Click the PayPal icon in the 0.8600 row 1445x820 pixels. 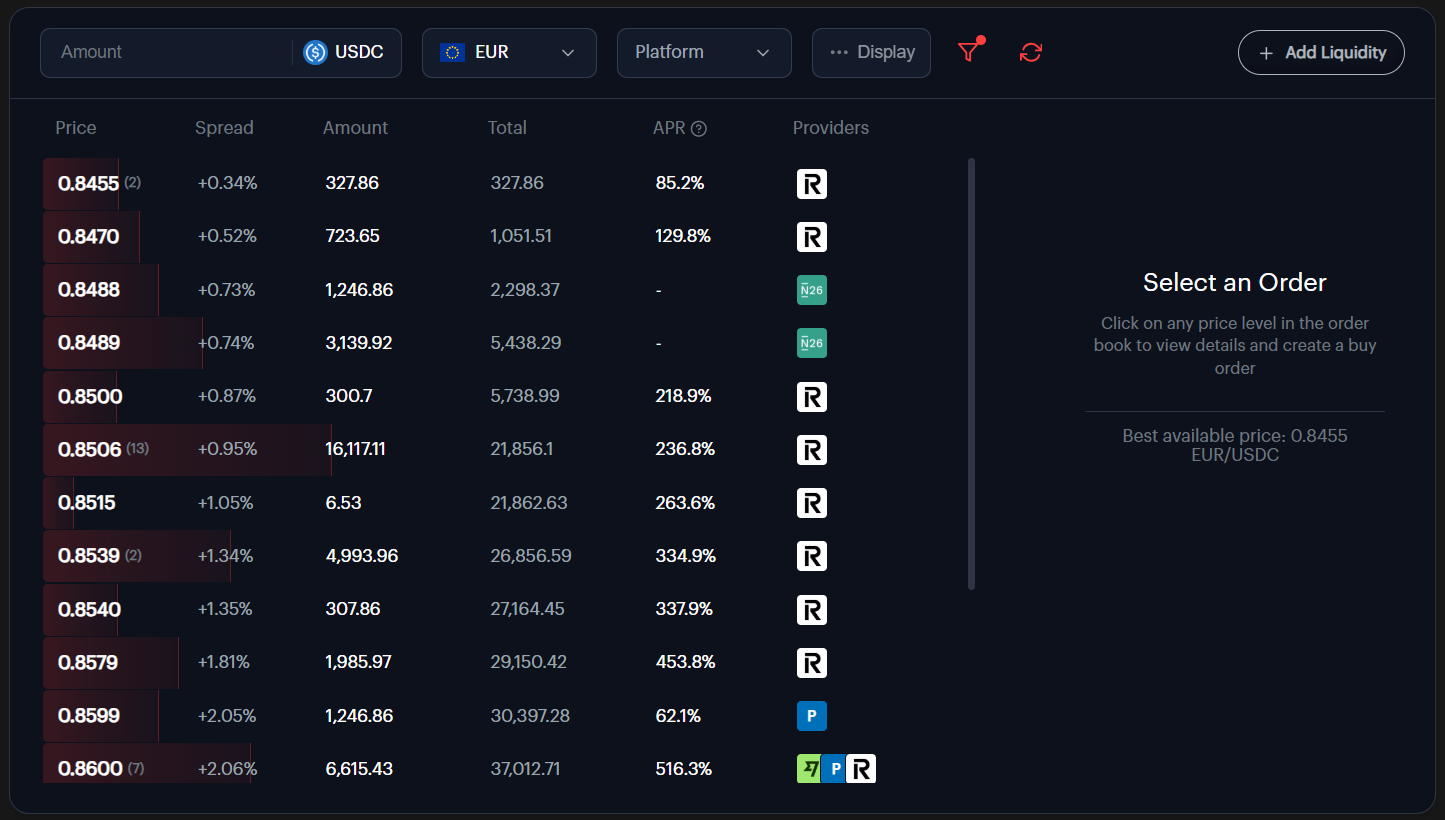pyautogui.click(x=834, y=769)
